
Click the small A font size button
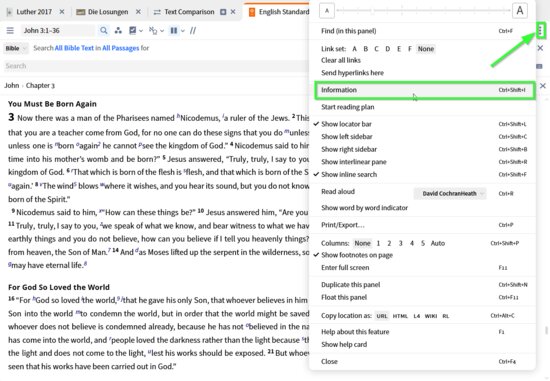click(327, 11)
